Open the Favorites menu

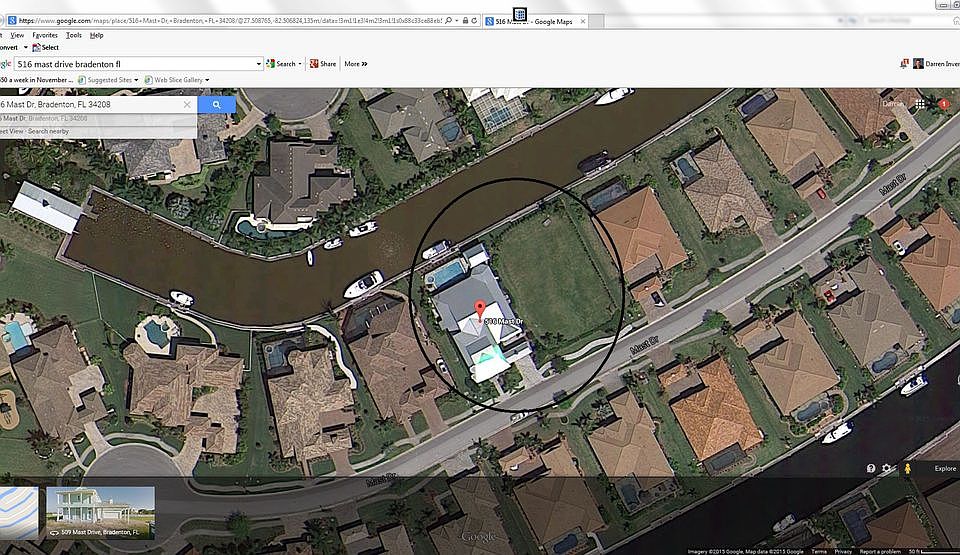pos(45,36)
